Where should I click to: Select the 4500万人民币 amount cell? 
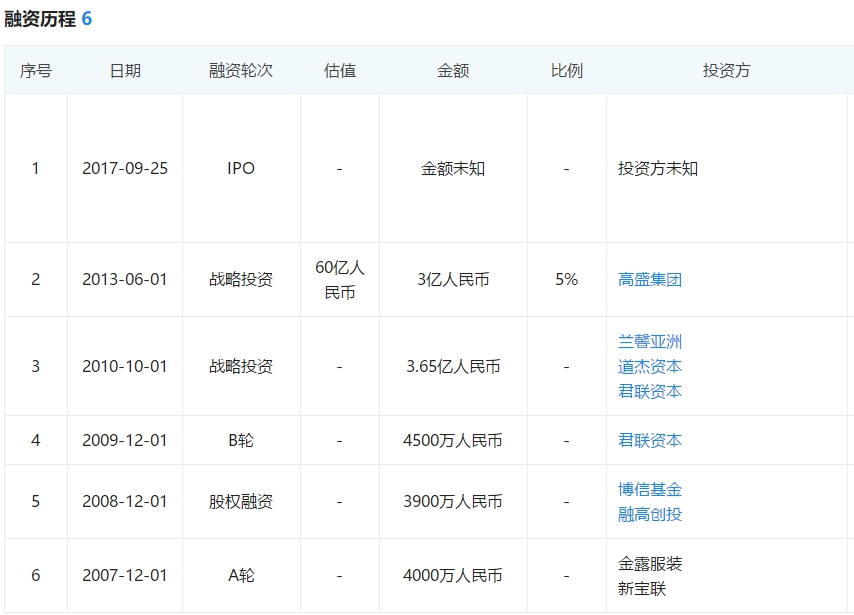click(x=453, y=440)
